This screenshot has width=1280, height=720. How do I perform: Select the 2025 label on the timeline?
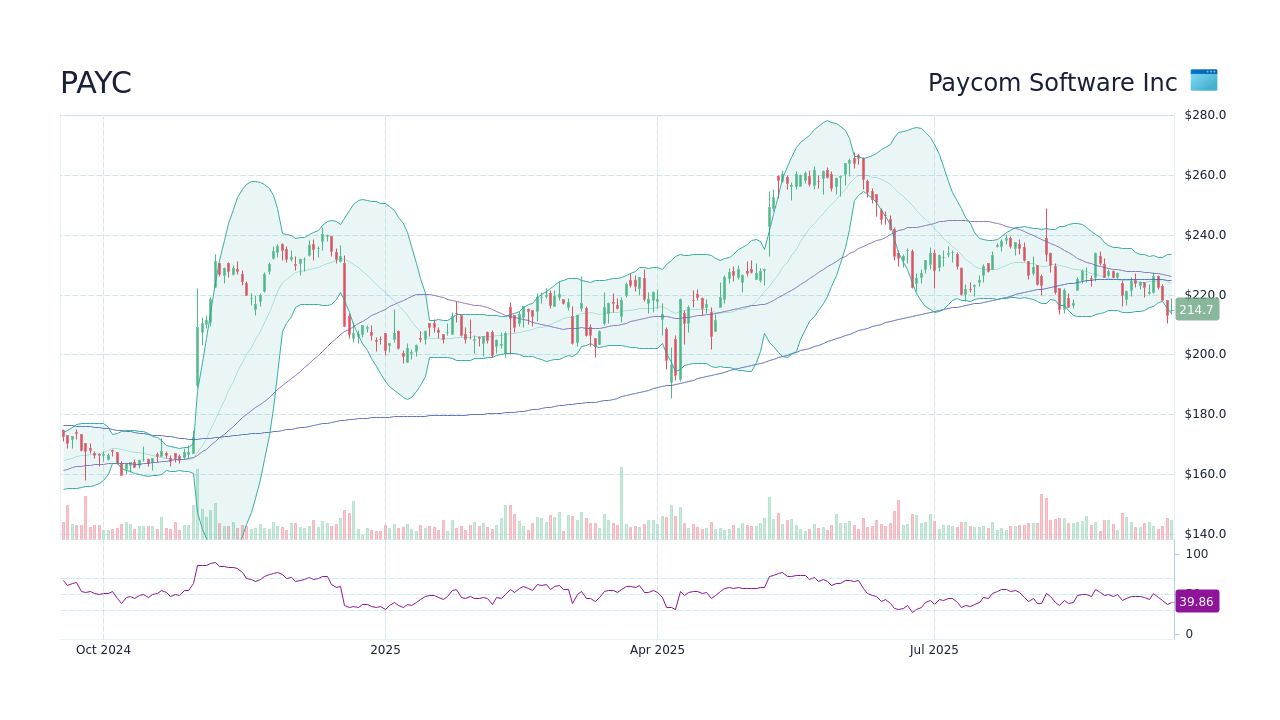pyautogui.click(x=385, y=650)
